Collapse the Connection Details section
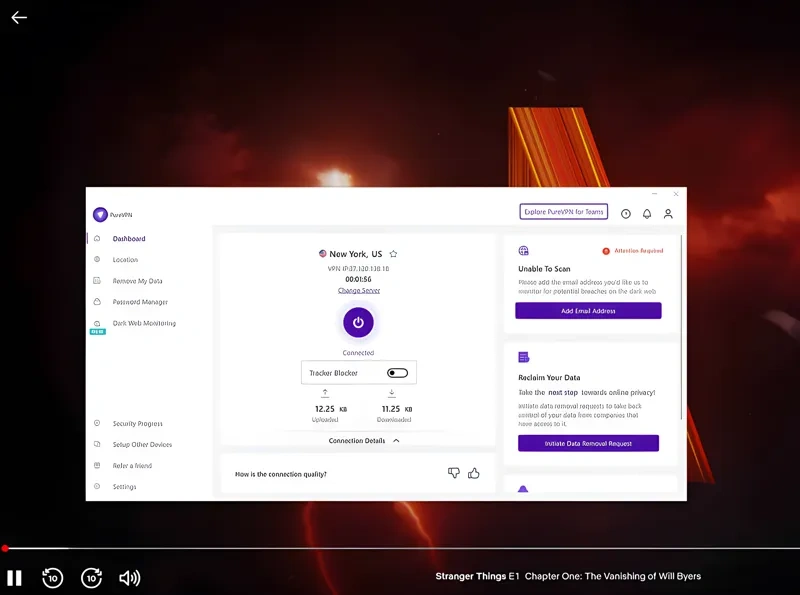800x595 pixels. [x=396, y=439]
